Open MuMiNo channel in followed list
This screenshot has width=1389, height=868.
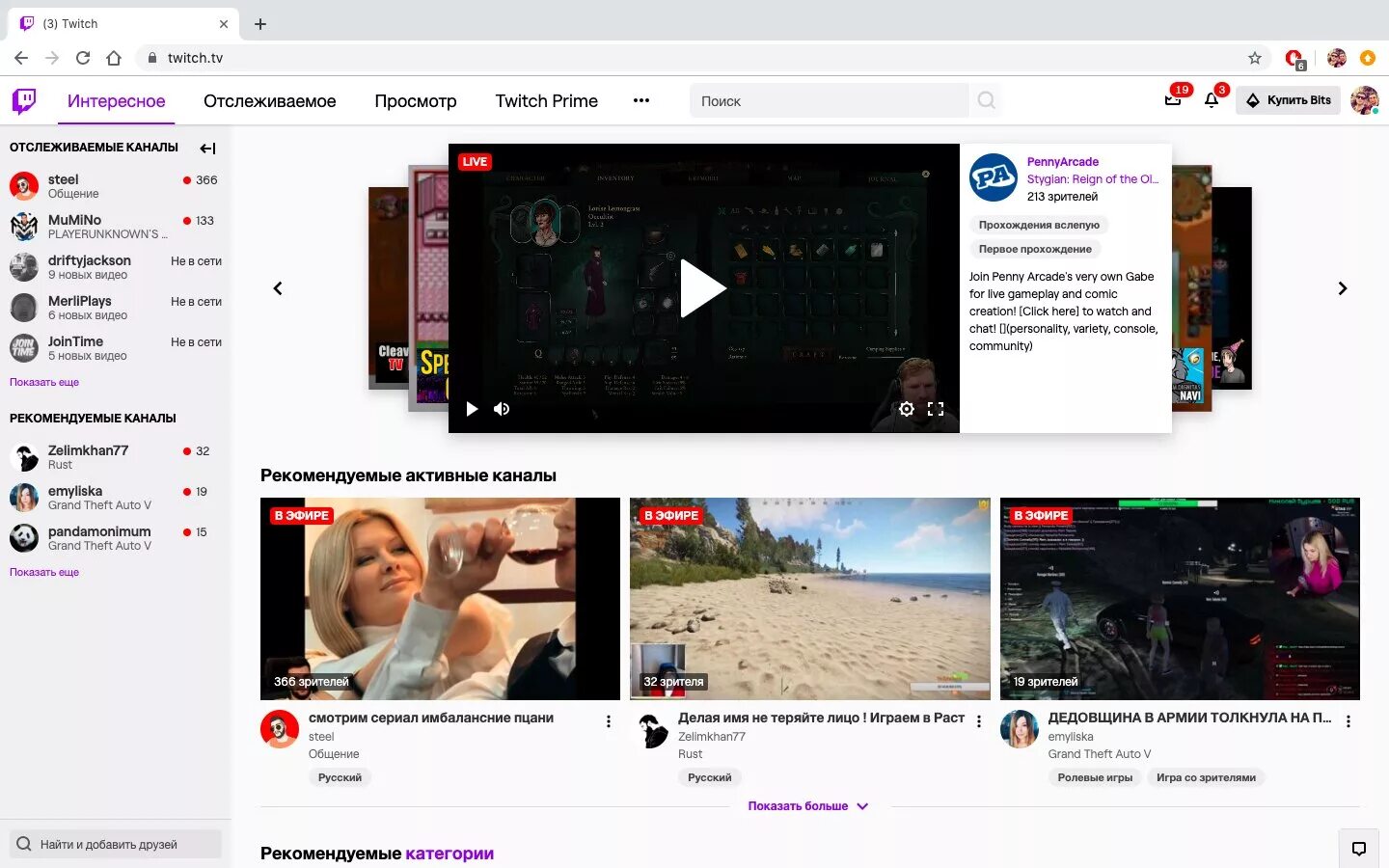tap(116, 227)
